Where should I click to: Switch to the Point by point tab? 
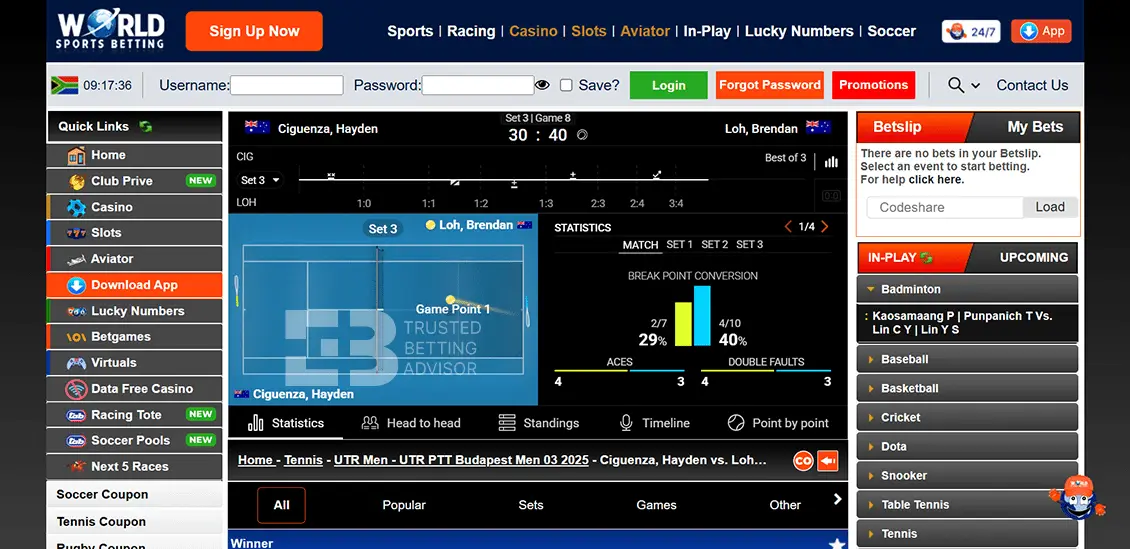click(778, 423)
